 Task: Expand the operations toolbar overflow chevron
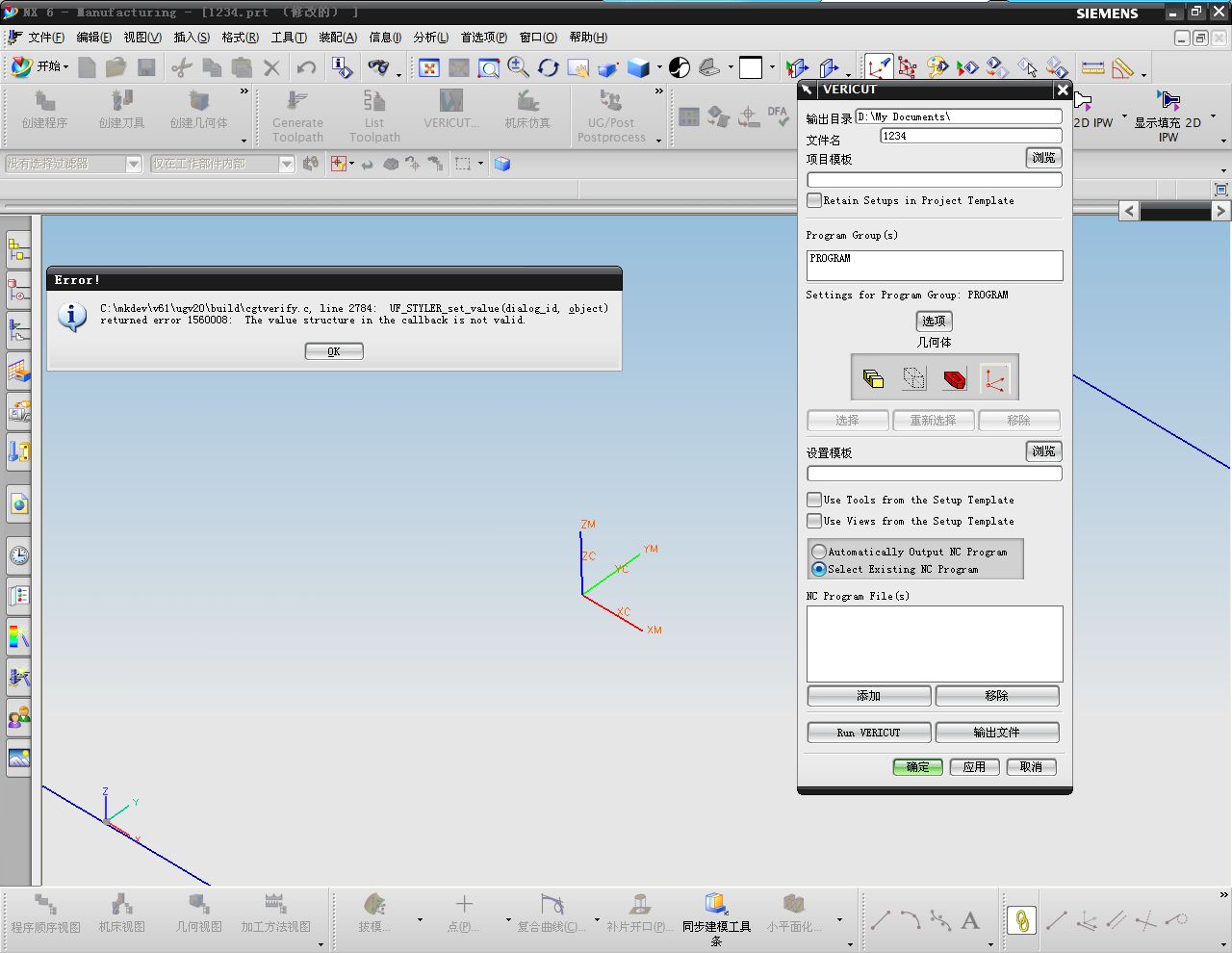(659, 91)
